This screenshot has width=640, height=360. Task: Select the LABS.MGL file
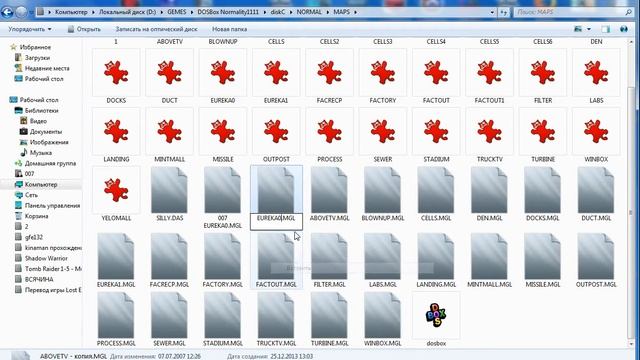pyautogui.click(x=383, y=260)
